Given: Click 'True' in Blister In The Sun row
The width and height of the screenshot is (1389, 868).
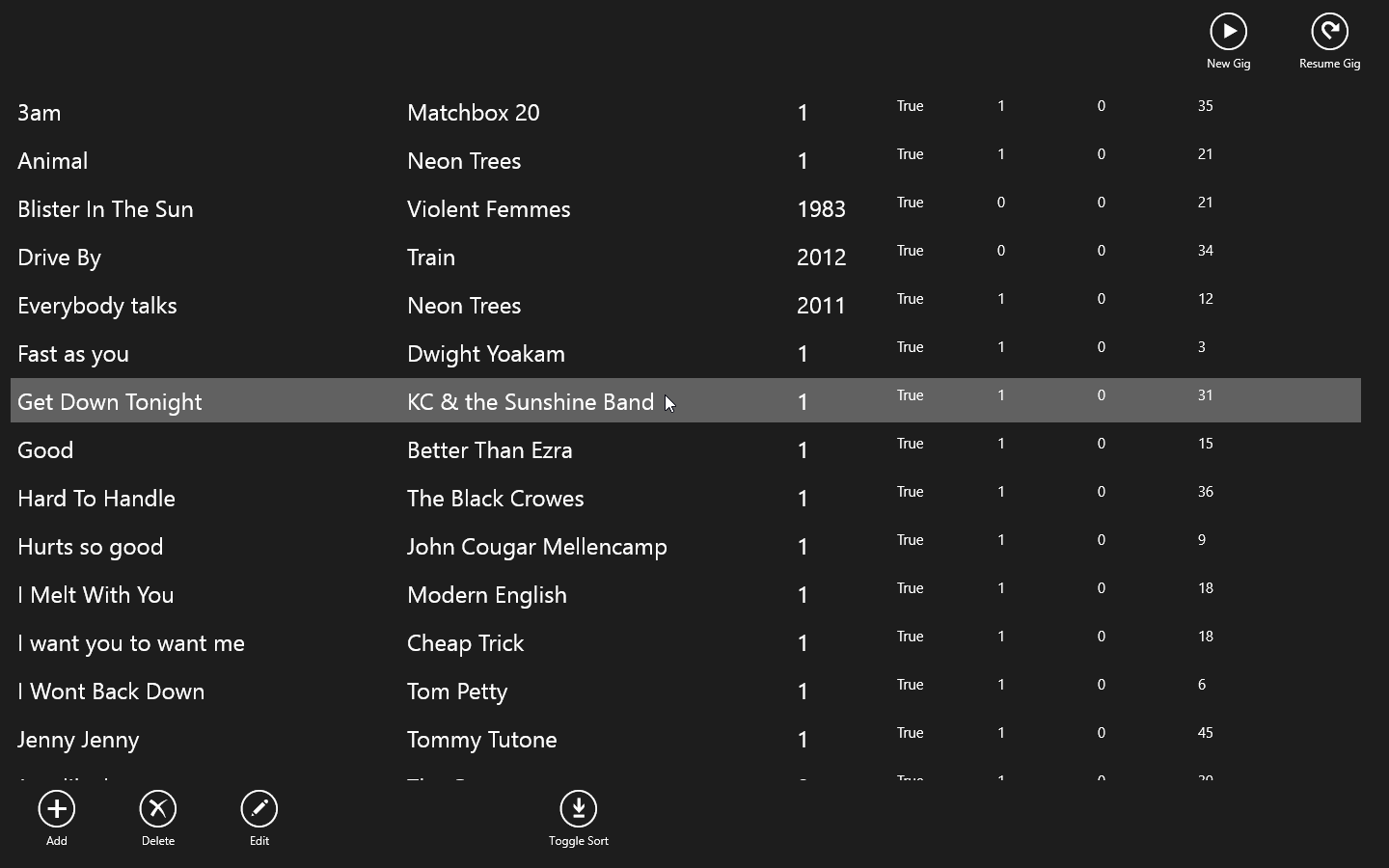Looking at the screenshot, I should click(911, 203).
